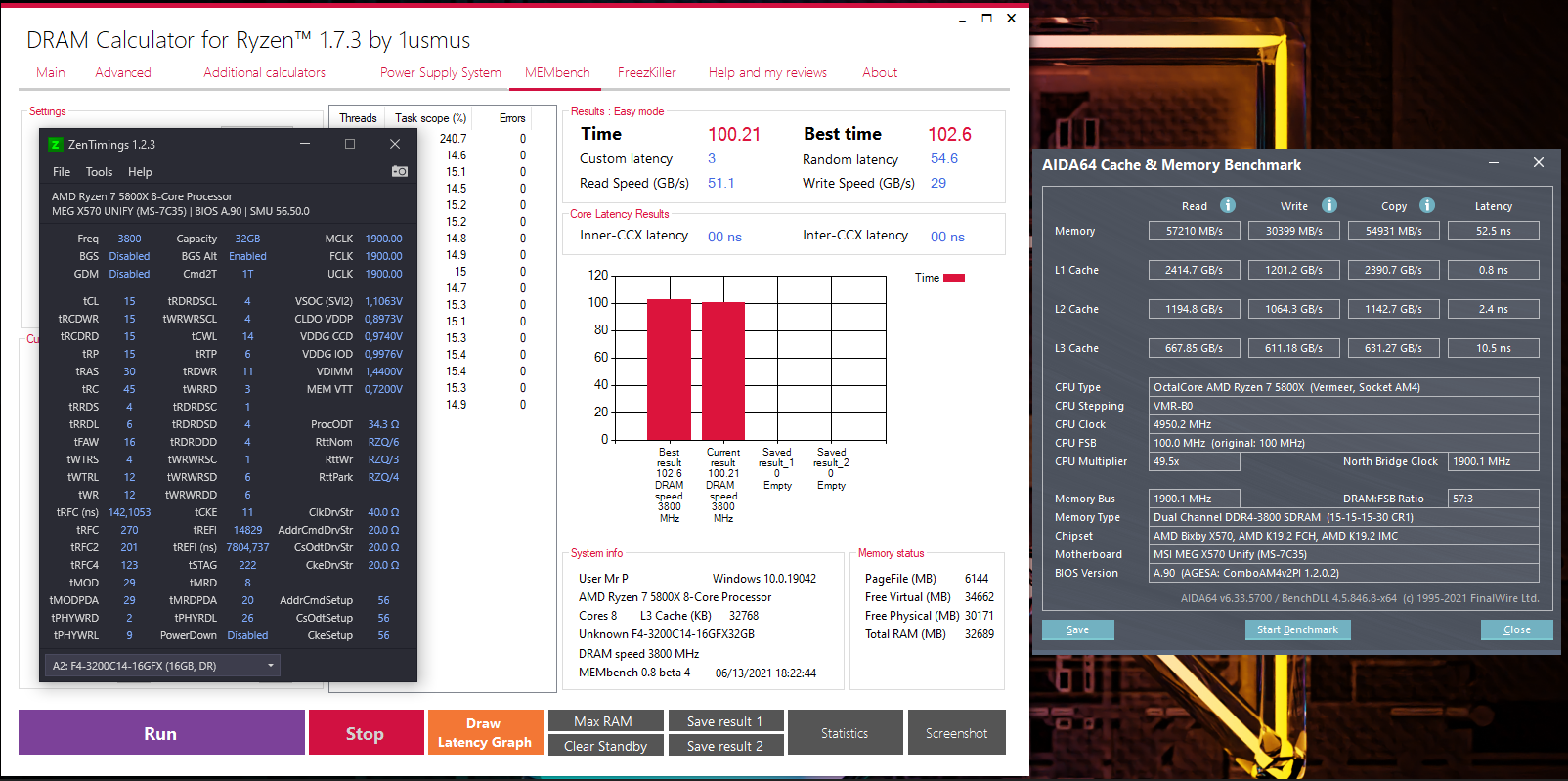Click Draw Latency Graph button
Viewport: 1568px width, 781px height.
coord(485,732)
